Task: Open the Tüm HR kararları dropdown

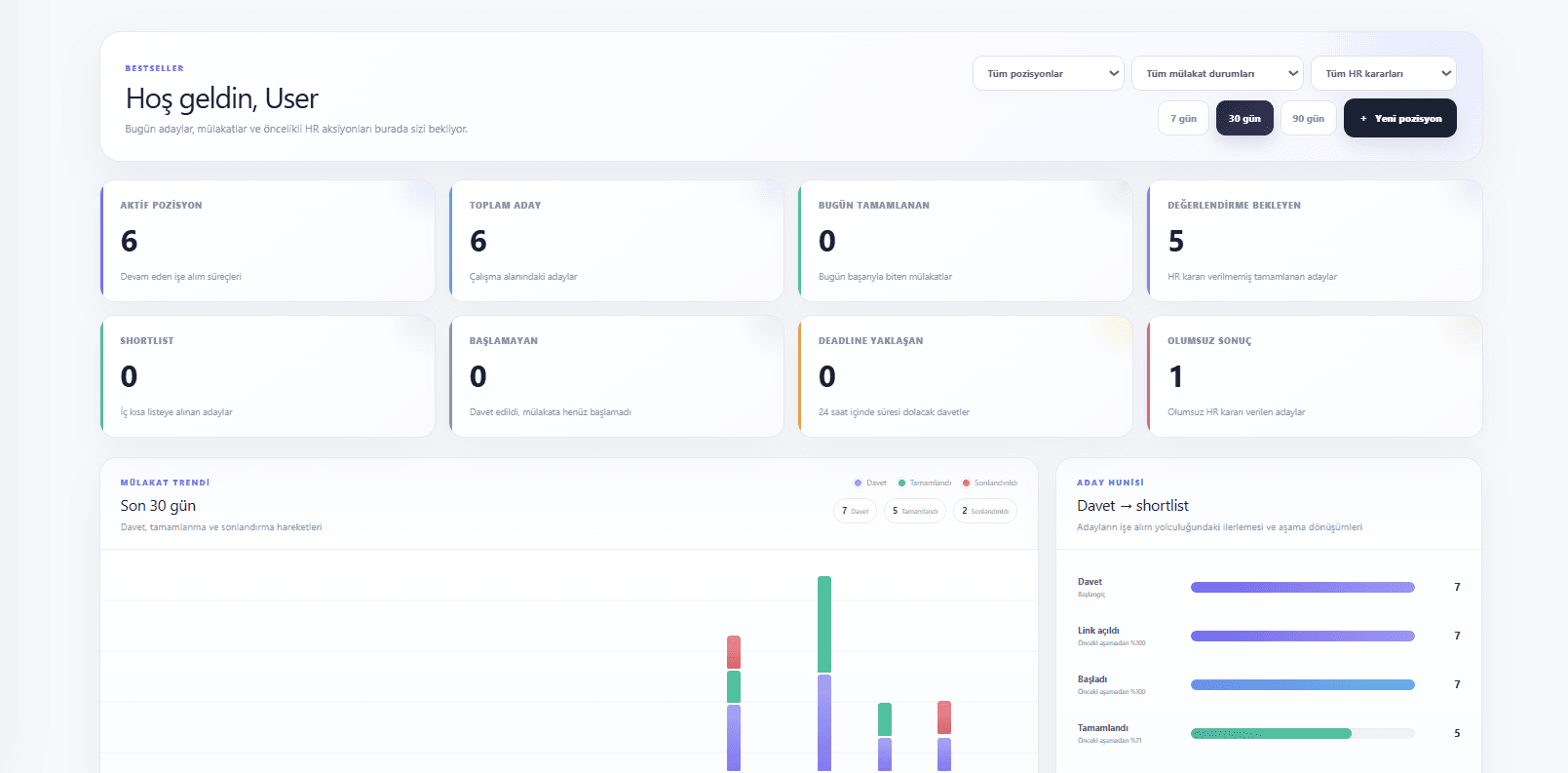Action: coord(1384,73)
